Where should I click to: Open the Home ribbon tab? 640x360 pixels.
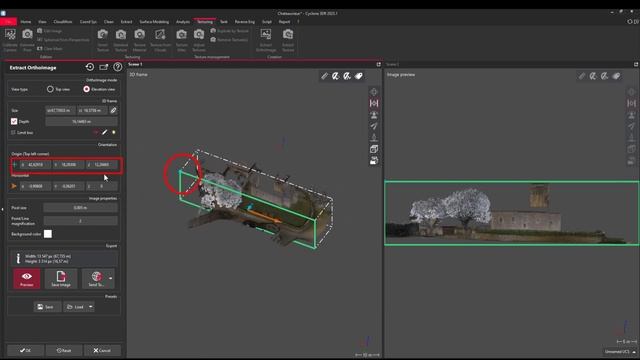(x=26, y=22)
